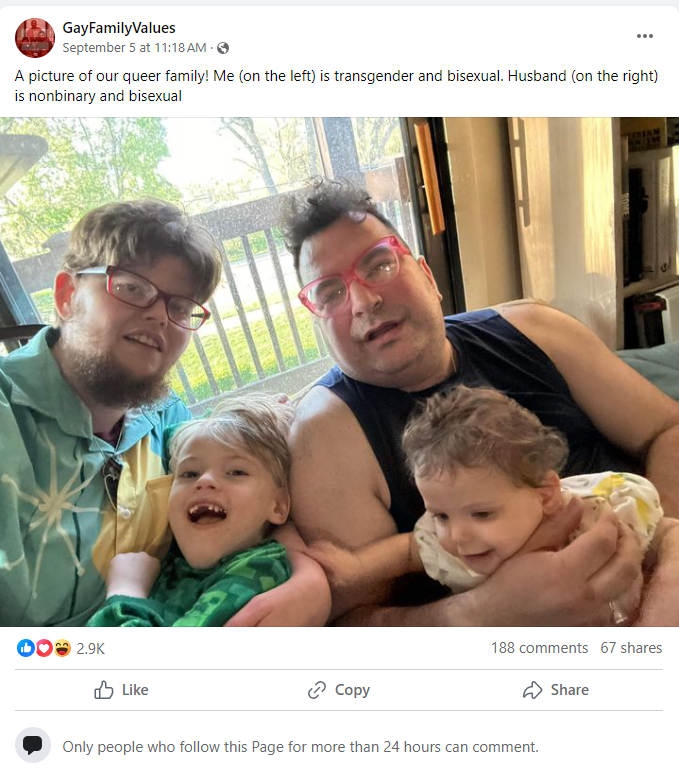Click the comment restriction notice text
679x777 pixels.
[300, 747]
